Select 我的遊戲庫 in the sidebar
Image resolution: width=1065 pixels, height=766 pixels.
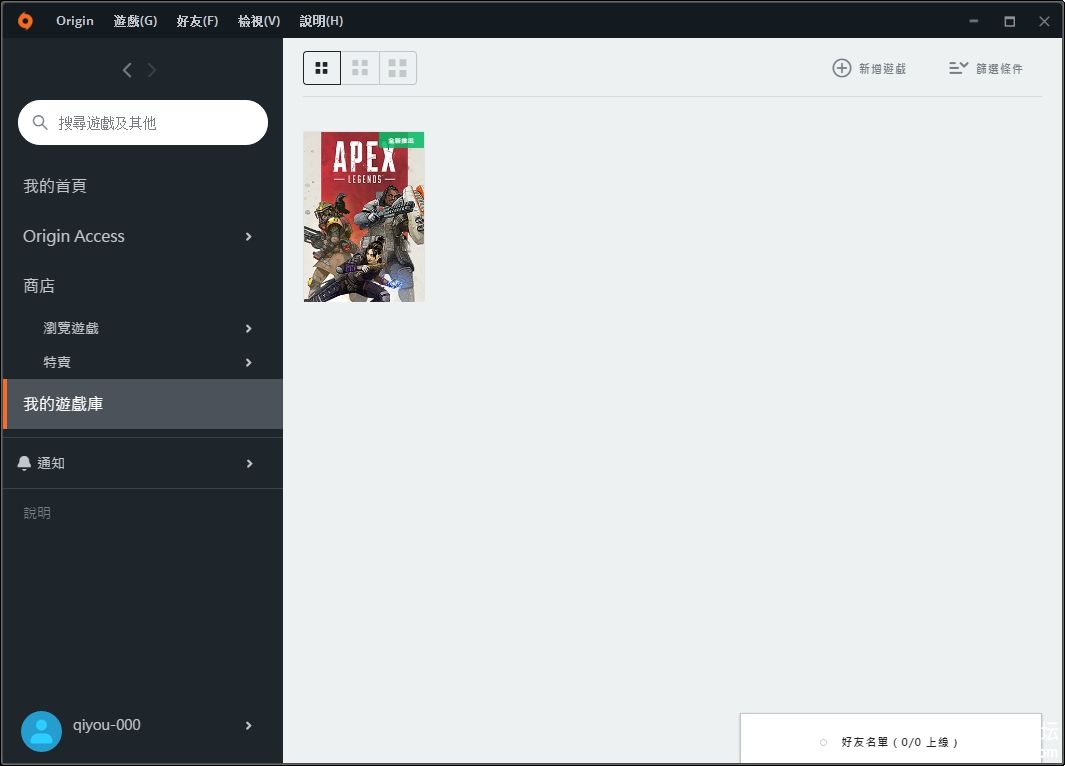coord(143,404)
